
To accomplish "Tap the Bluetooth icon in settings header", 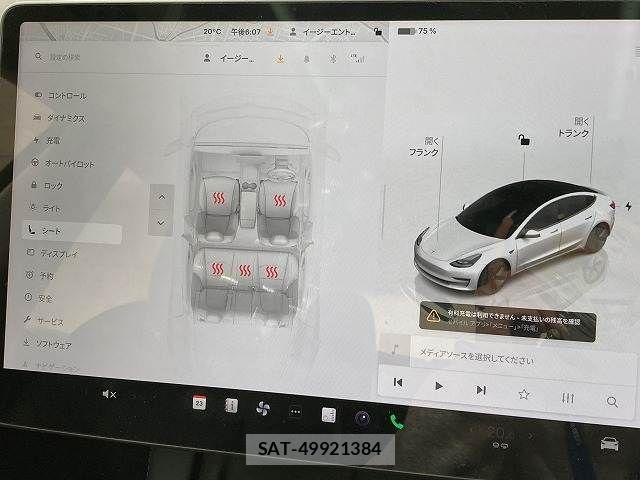I will coord(333,59).
